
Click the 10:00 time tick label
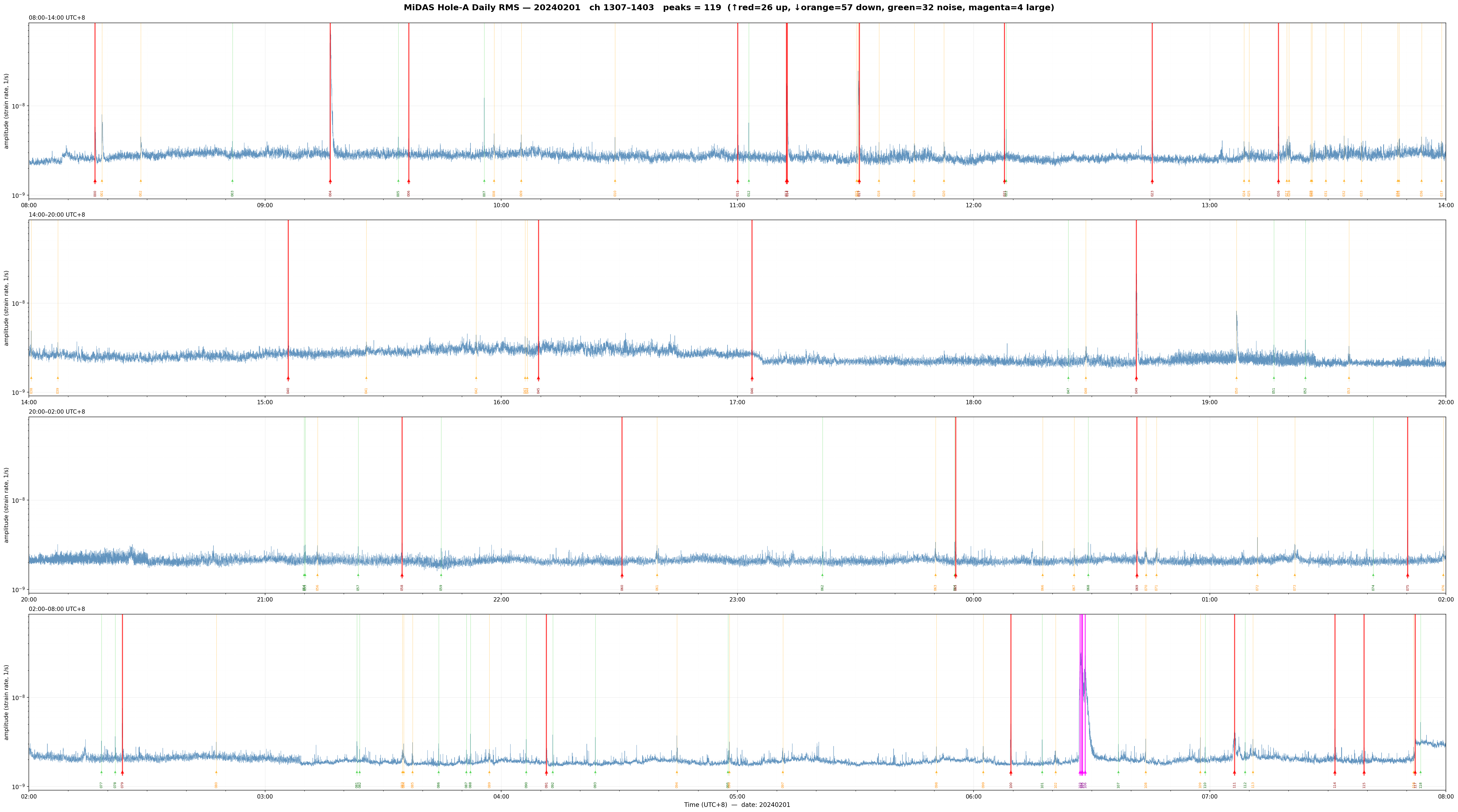[501, 205]
